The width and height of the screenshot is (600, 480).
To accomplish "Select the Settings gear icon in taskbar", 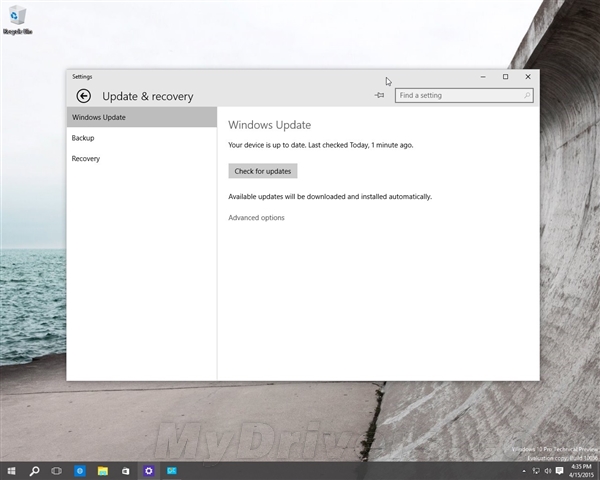I will click(x=148, y=471).
